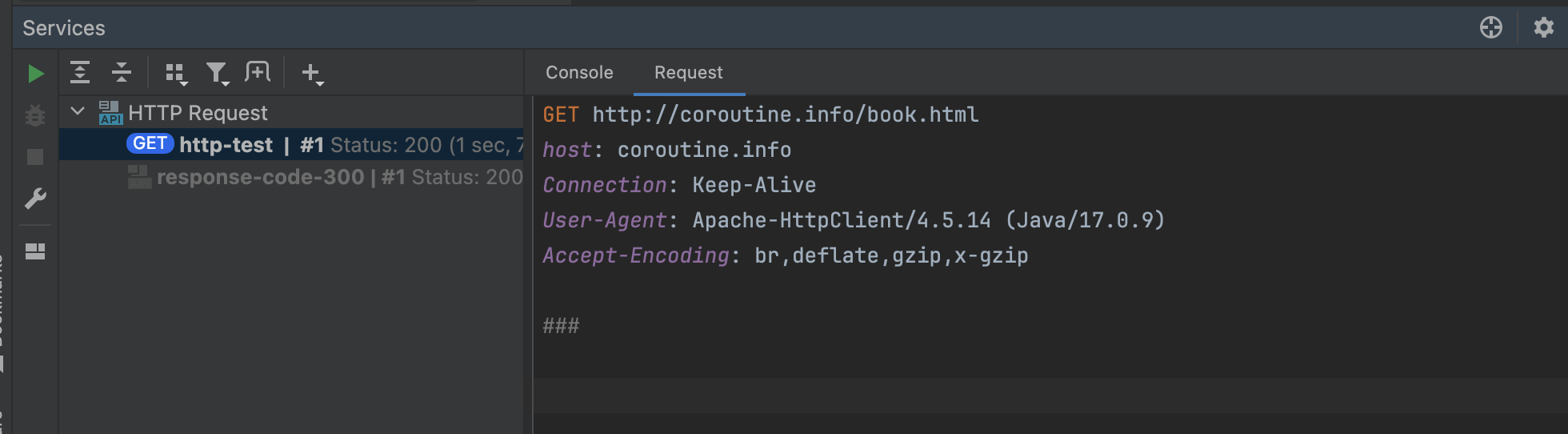Run the selected HTTP request (green play)
Screen dimensions: 1568x434
[x=35, y=74]
